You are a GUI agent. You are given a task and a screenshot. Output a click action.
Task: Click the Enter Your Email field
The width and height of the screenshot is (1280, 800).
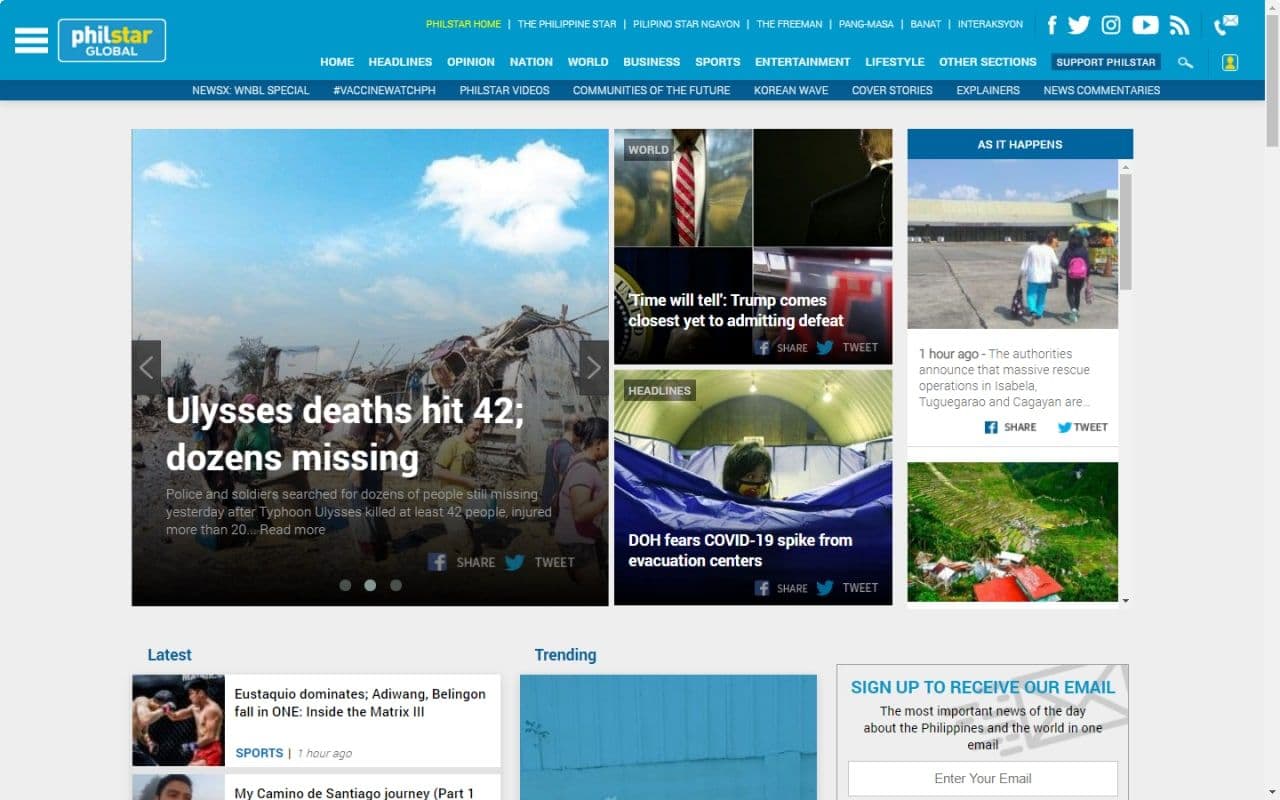[982, 778]
